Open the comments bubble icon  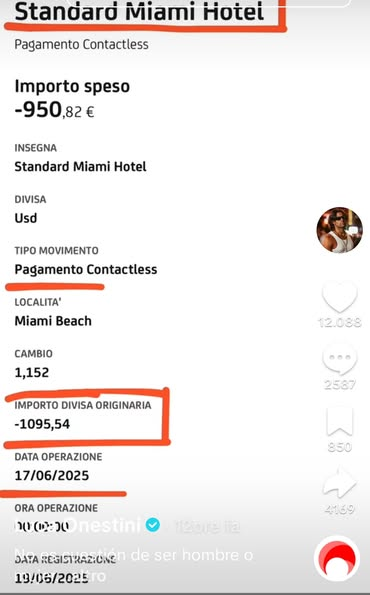[339, 360]
